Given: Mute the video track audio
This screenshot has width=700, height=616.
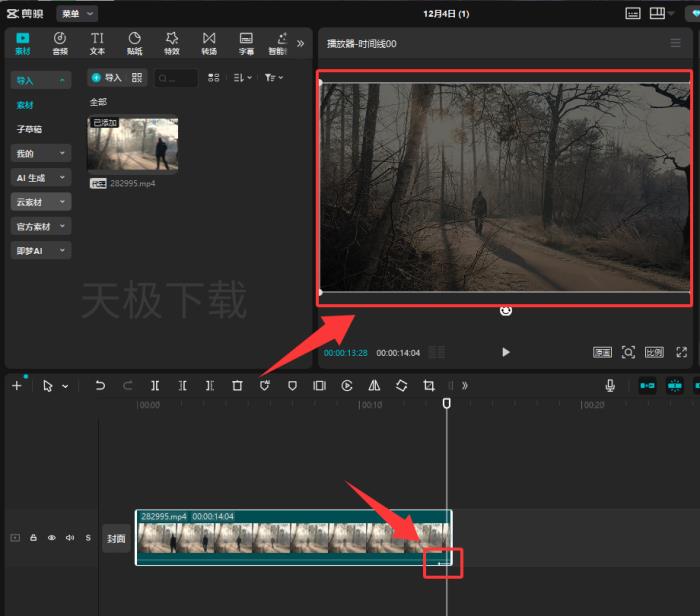Looking at the screenshot, I should [x=70, y=538].
